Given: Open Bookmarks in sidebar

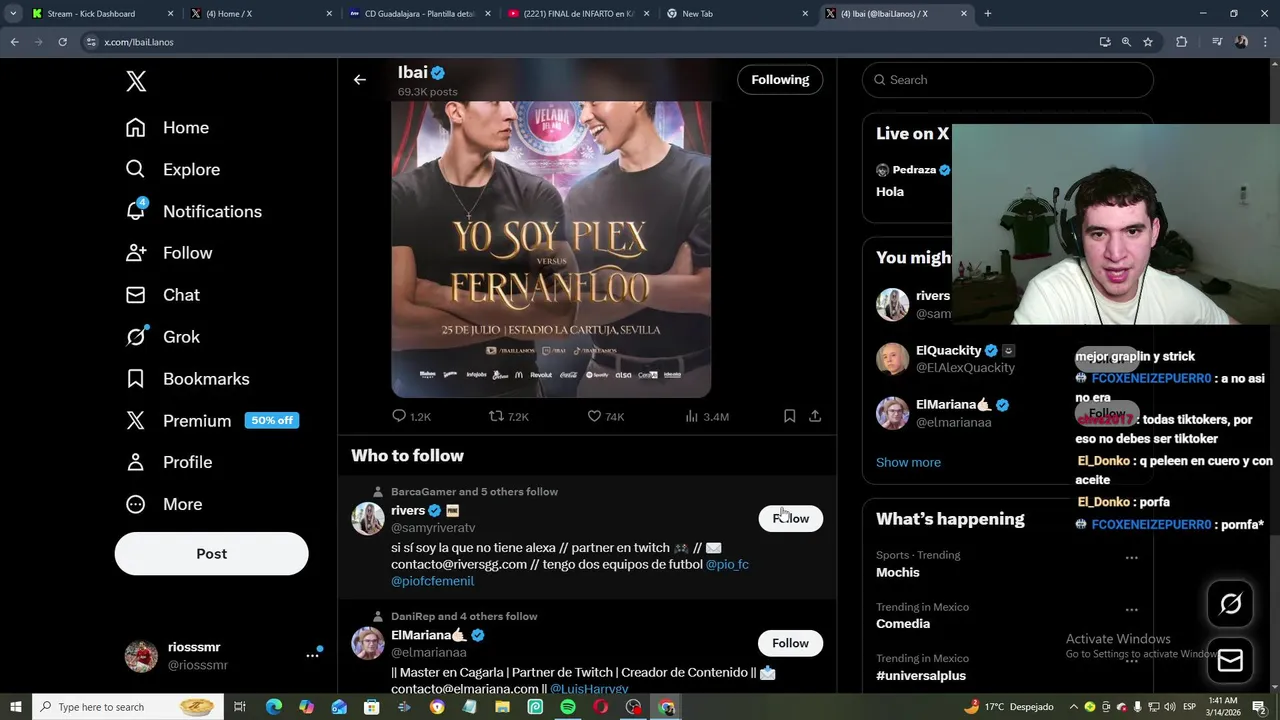Looking at the screenshot, I should click(x=188, y=379).
